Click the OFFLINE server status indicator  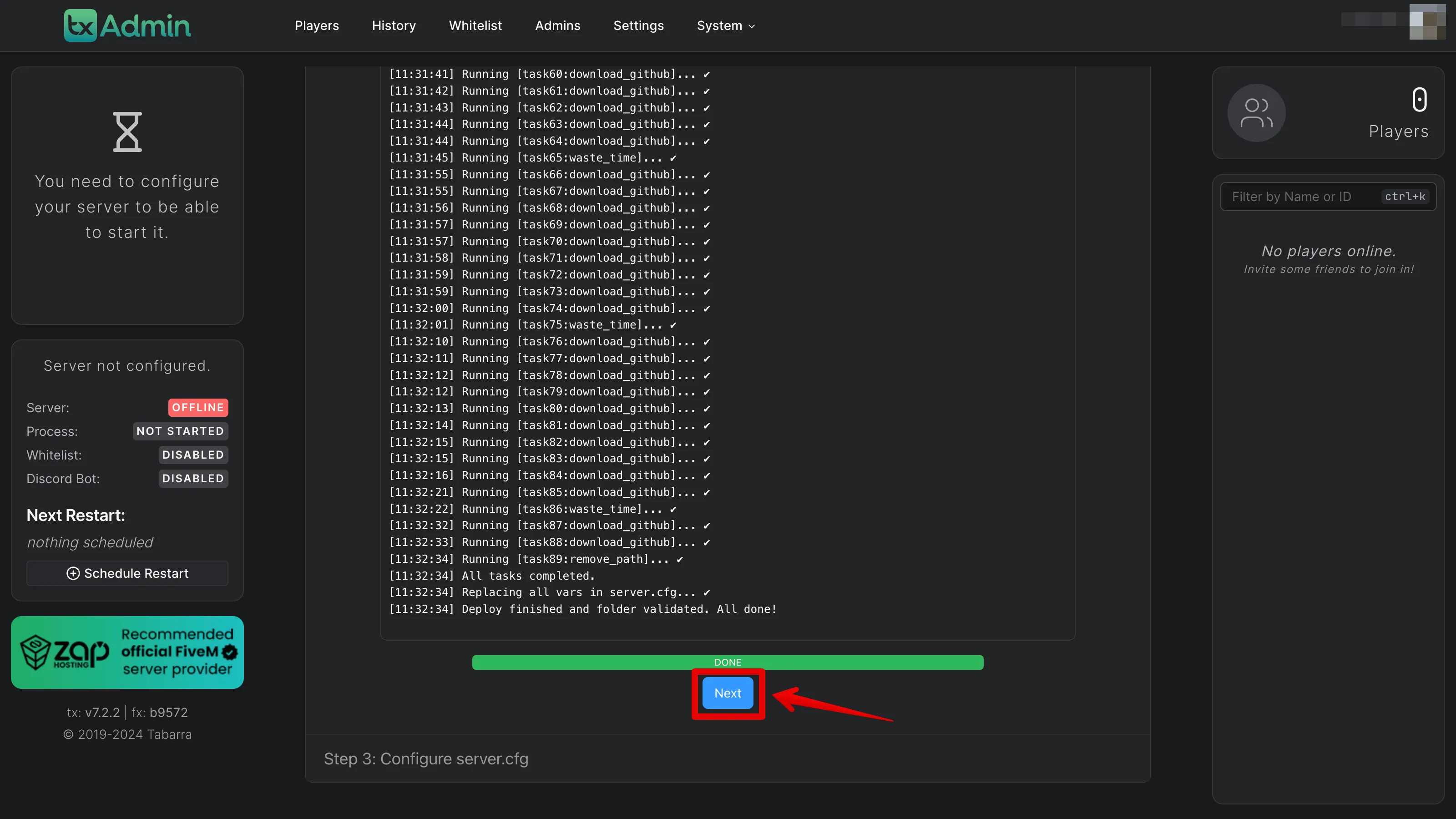pos(197,407)
